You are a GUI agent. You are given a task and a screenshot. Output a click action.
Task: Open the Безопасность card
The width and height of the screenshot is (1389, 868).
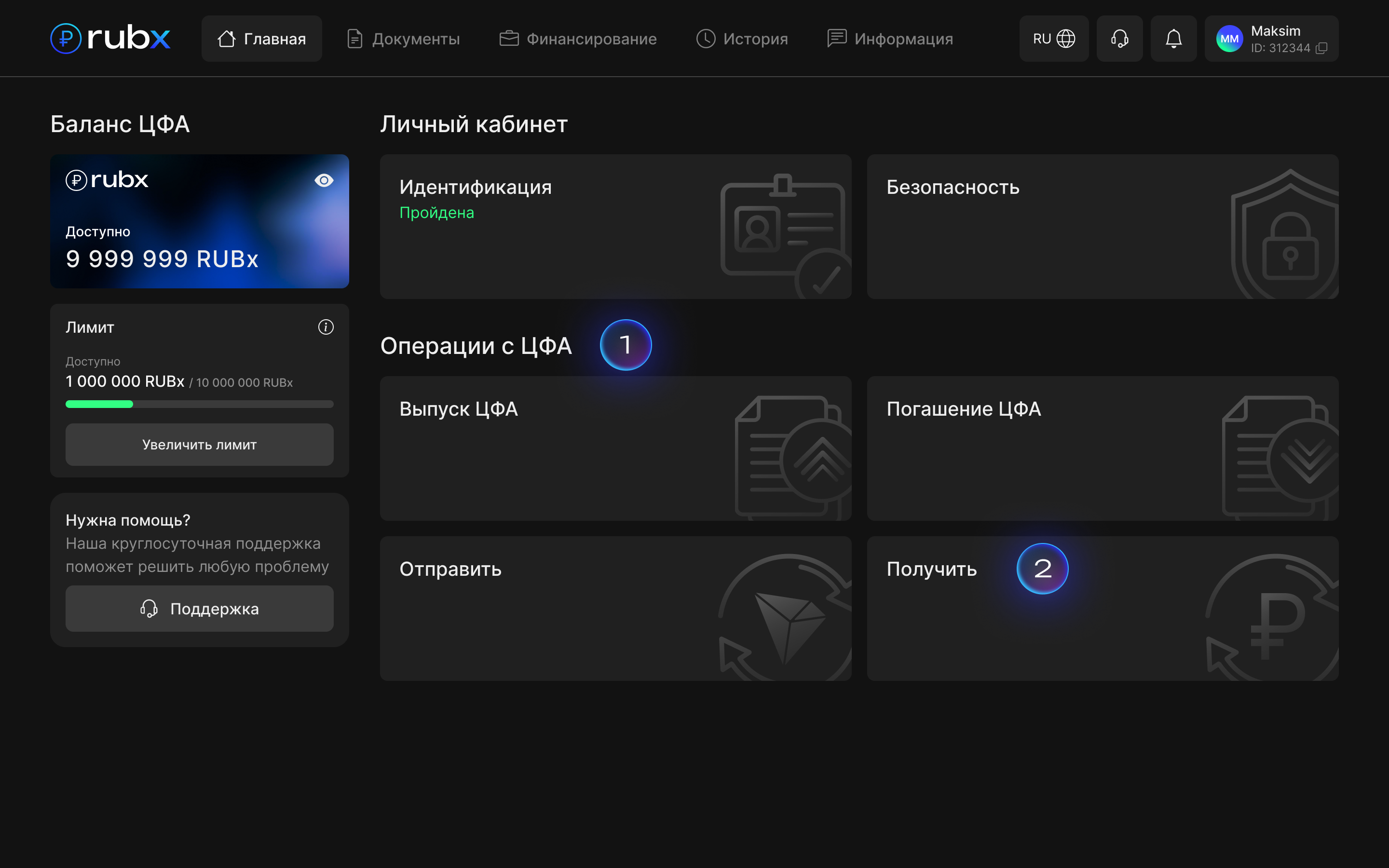(x=1102, y=226)
